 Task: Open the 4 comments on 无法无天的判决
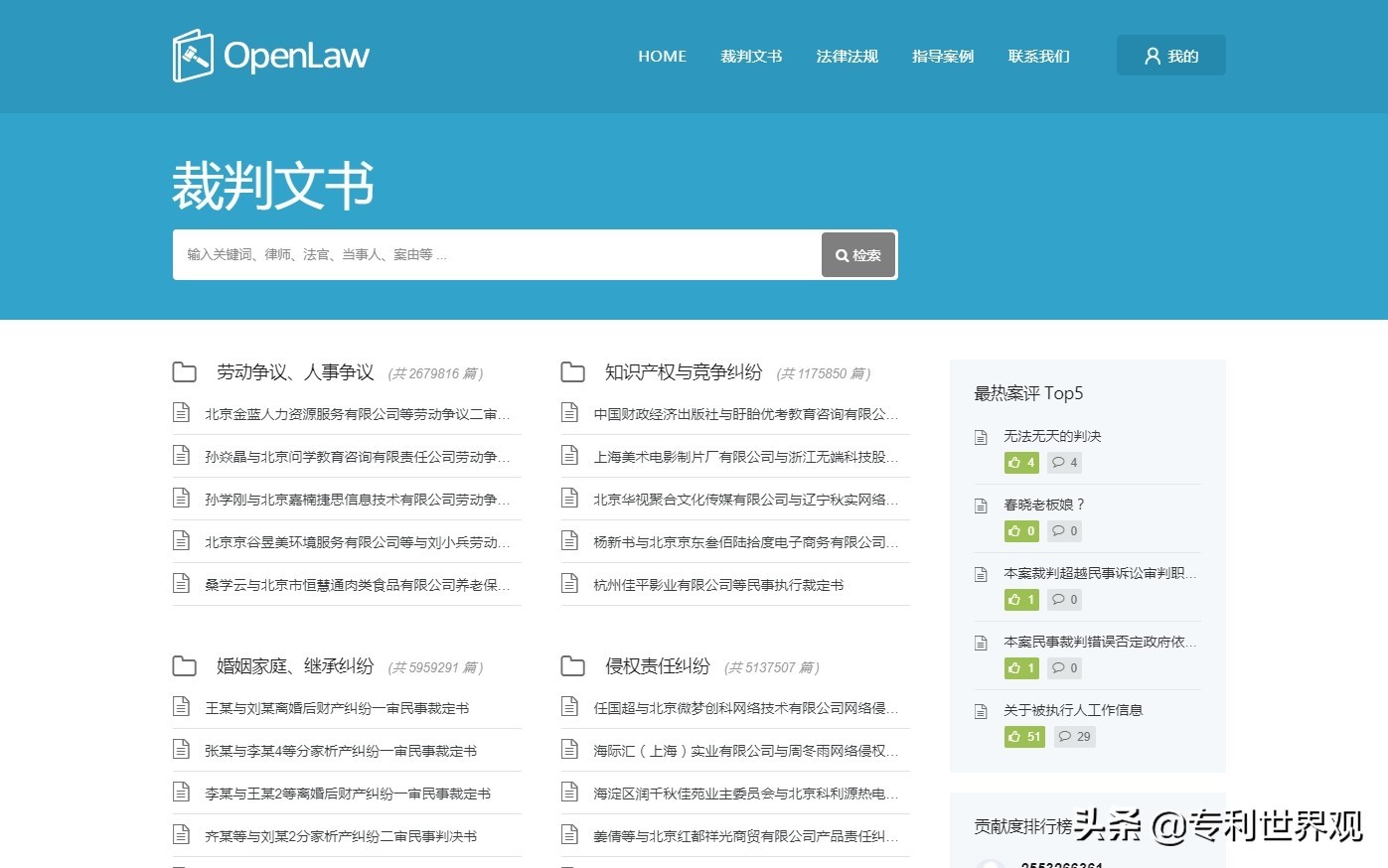pos(1064,463)
